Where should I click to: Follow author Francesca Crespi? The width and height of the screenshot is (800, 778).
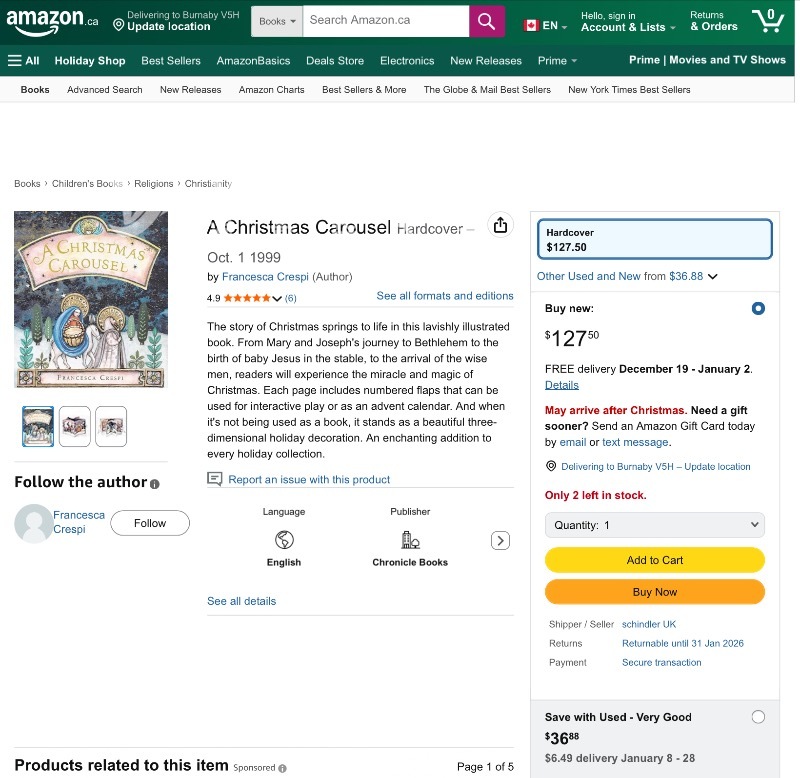pyautogui.click(x=150, y=523)
